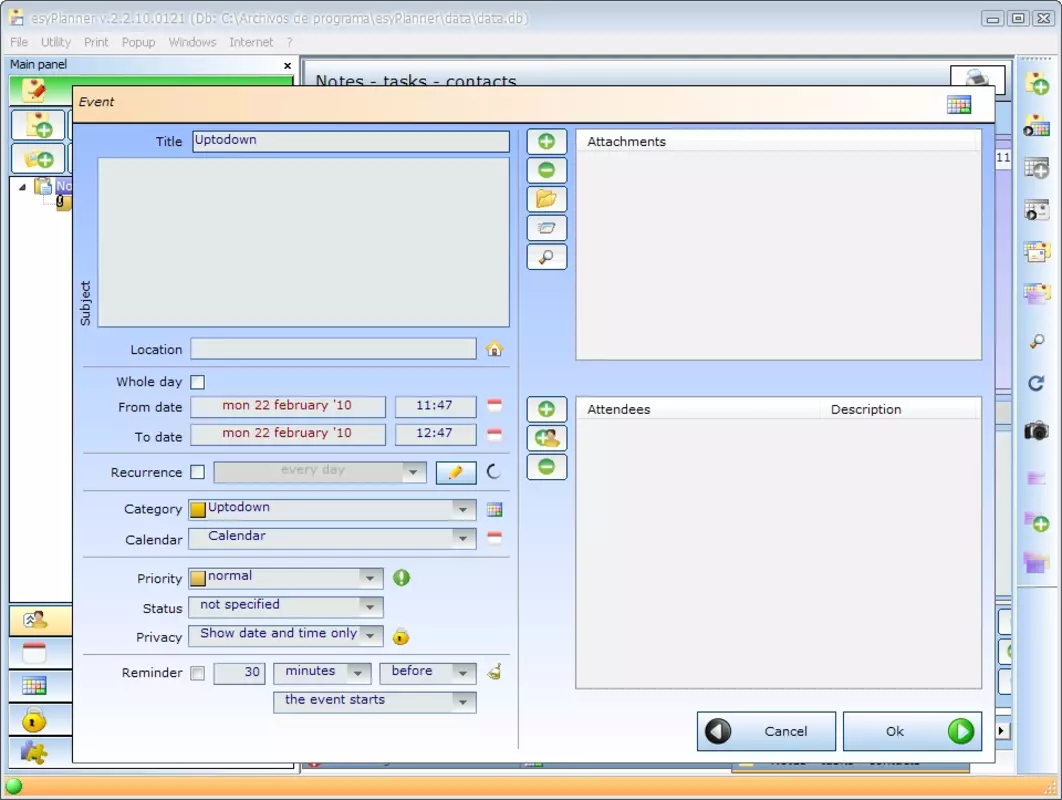Enable the Reminder checkbox

198,673
